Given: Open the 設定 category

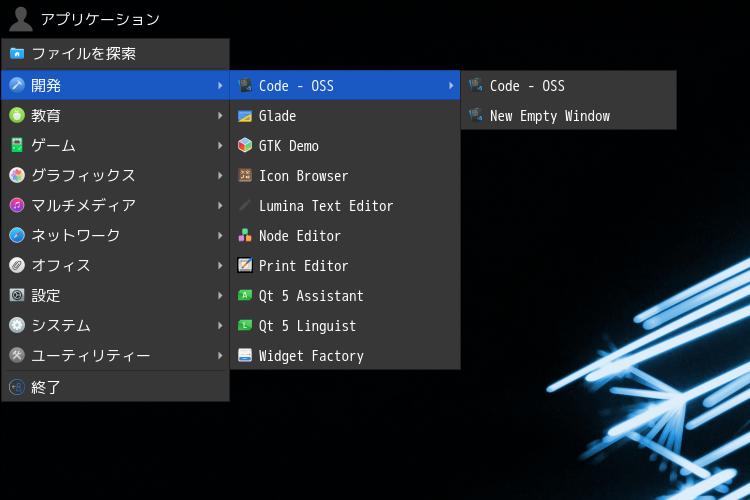Looking at the screenshot, I should tap(115, 295).
